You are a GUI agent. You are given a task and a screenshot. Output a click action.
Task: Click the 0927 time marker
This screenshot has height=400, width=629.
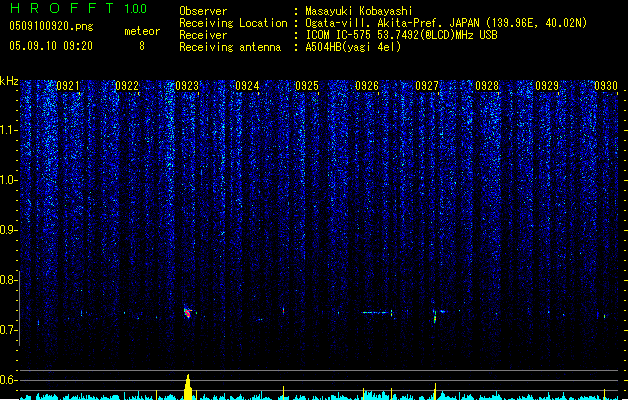coord(427,86)
